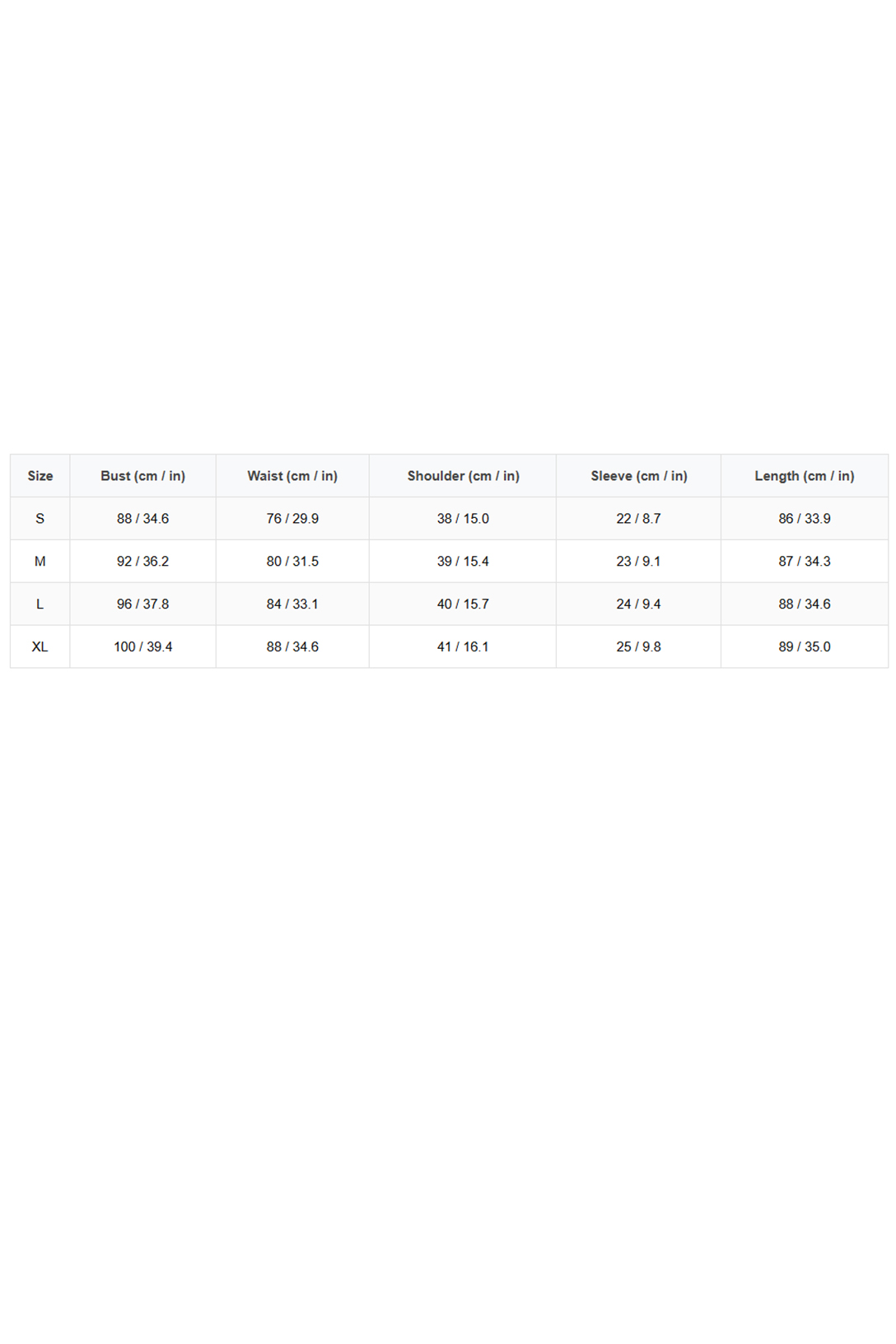The image size is (896, 1344).
Task: Click sleeve value 22 / 8.7
Action: (638, 519)
